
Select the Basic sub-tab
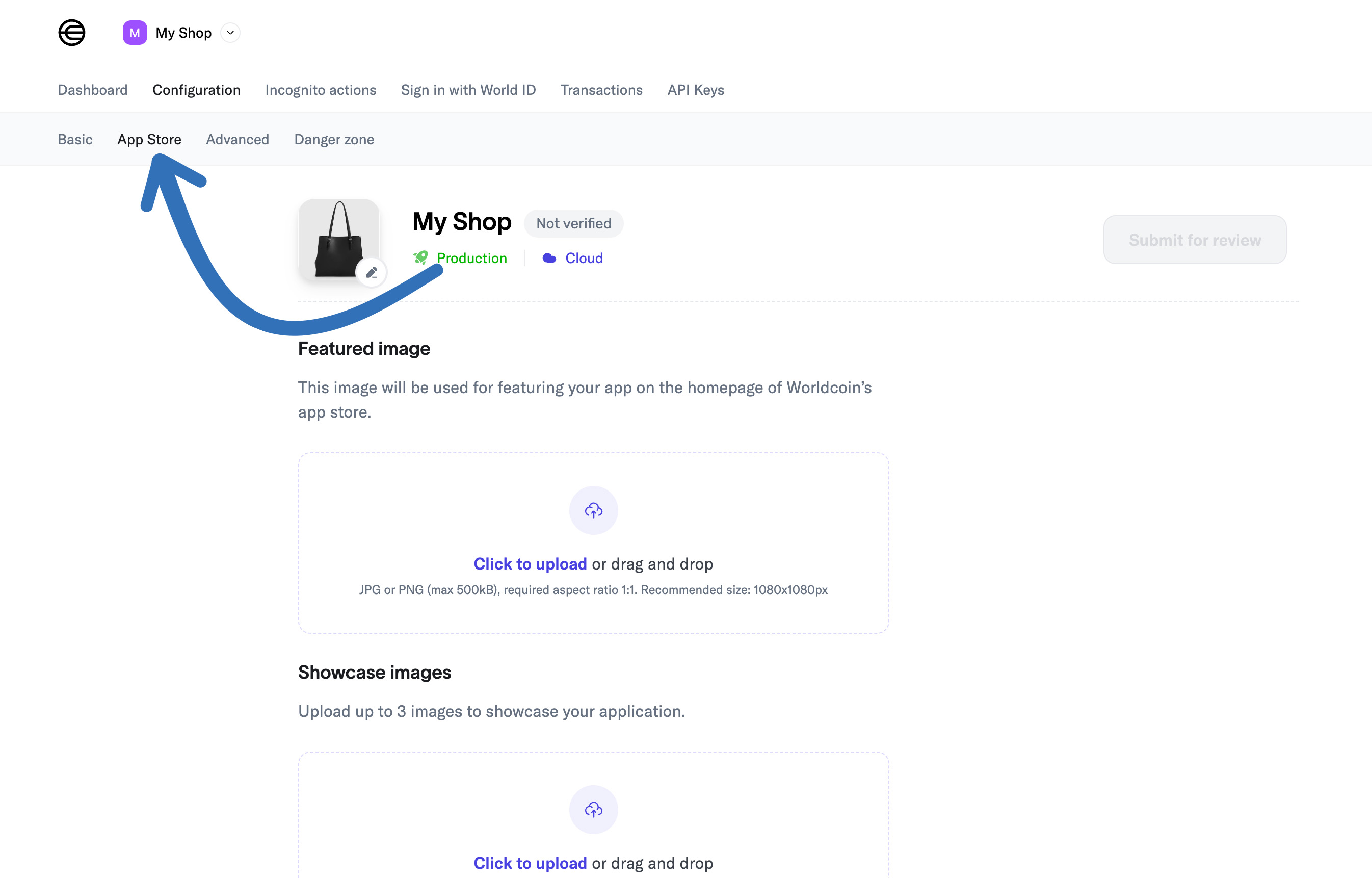click(x=75, y=139)
